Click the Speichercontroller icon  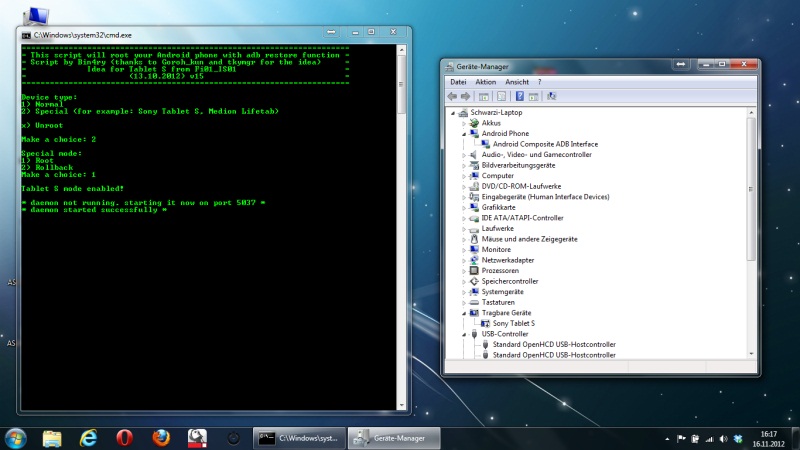474,282
